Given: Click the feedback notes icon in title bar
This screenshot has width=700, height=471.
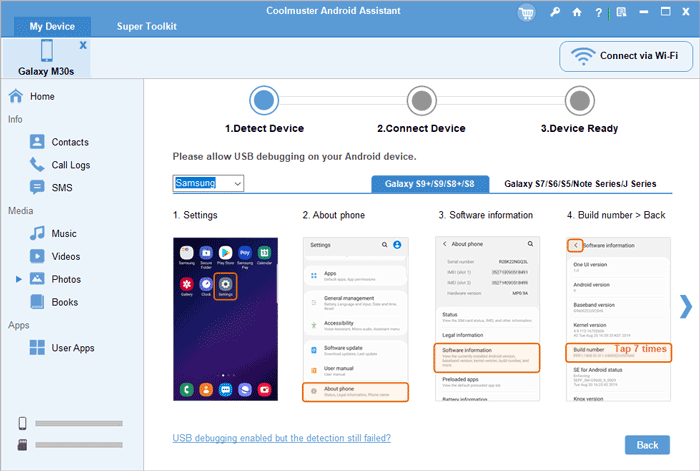Looking at the screenshot, I should tap(624, 13).
